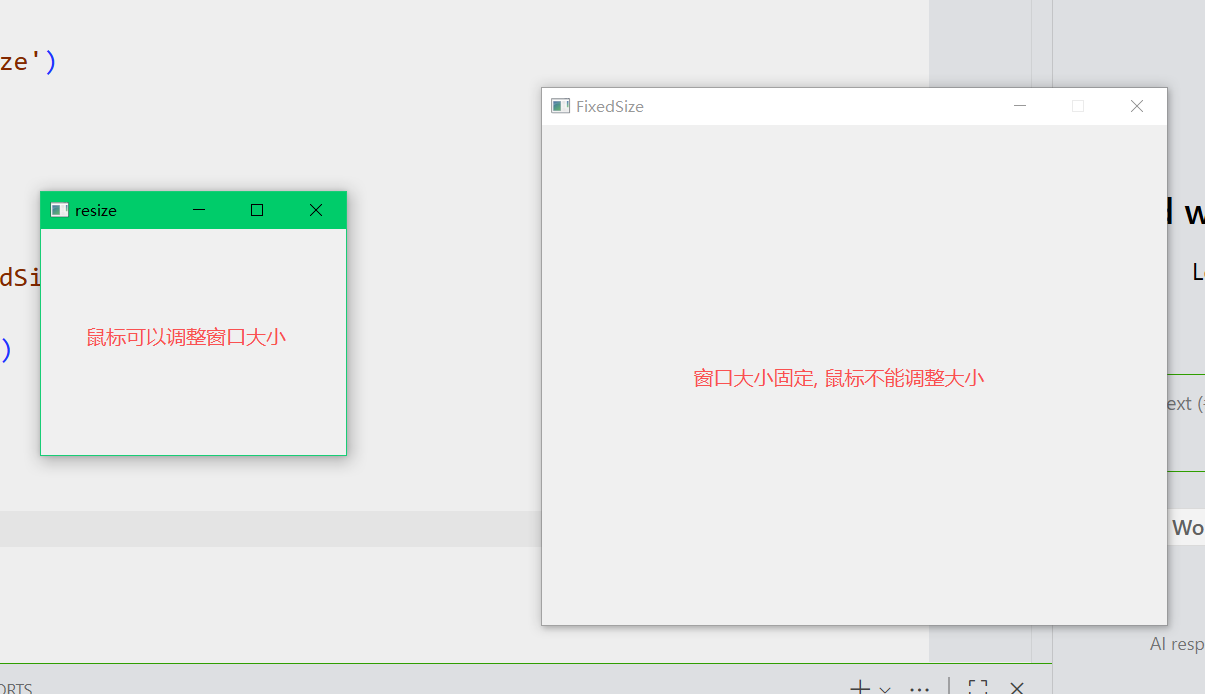Minimize the resize window
This screenshot has width=1205, height=694.
click(199, 210)
